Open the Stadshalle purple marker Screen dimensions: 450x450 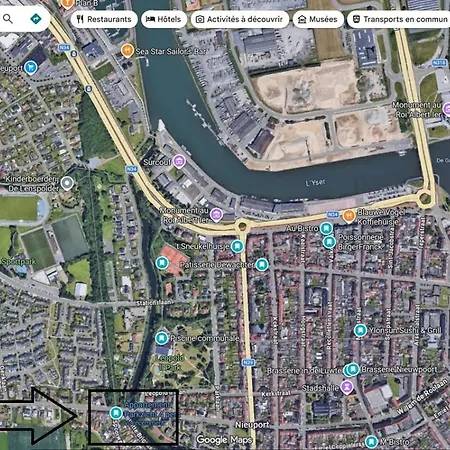pos(347,387)
